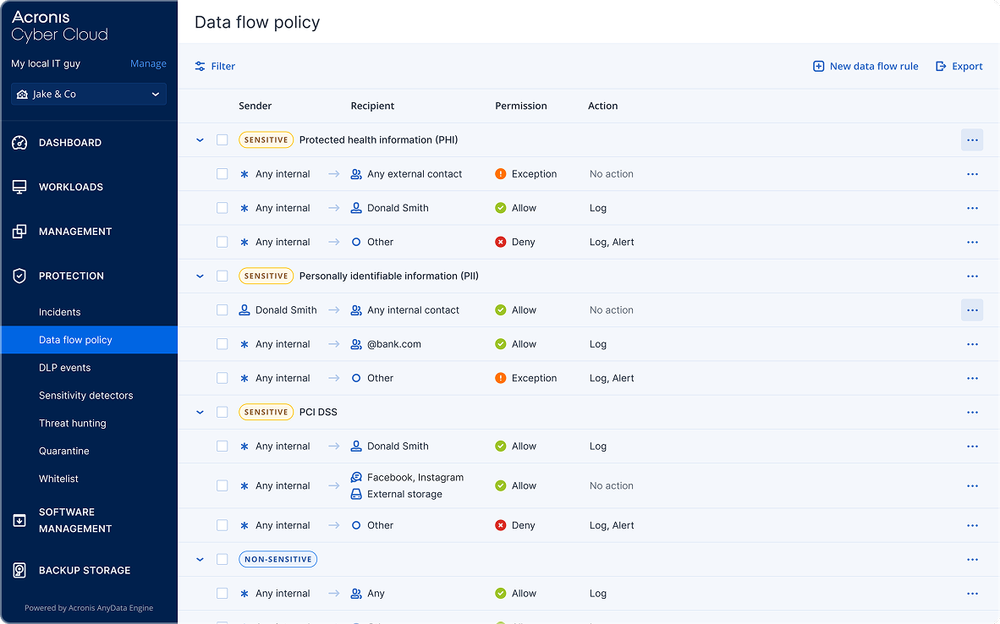Select the Facebook, Instagram rule checkbox
The width and height of the screenshot is (1000, 624).
[222, 486]
